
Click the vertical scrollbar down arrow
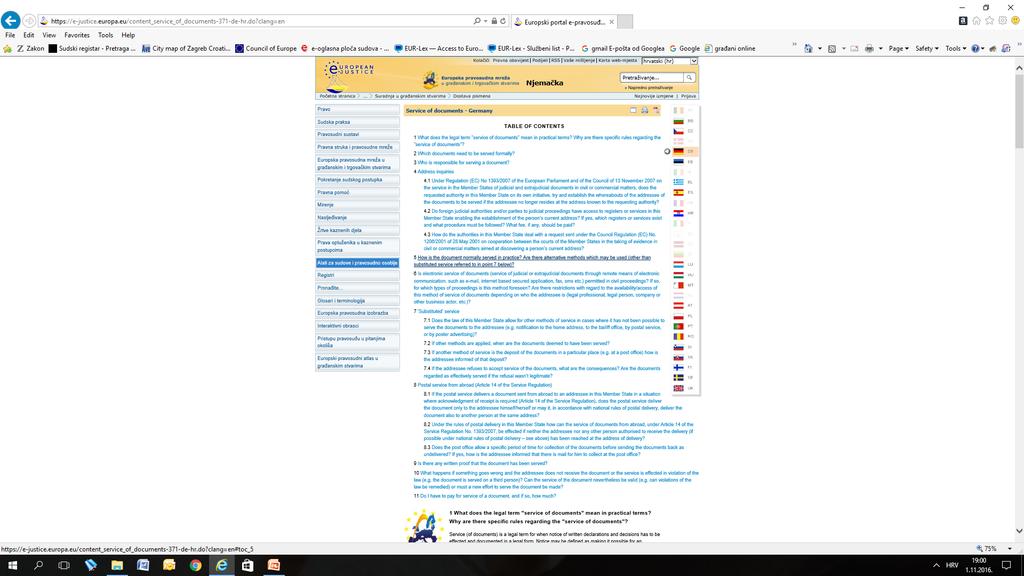point(1019,531)
